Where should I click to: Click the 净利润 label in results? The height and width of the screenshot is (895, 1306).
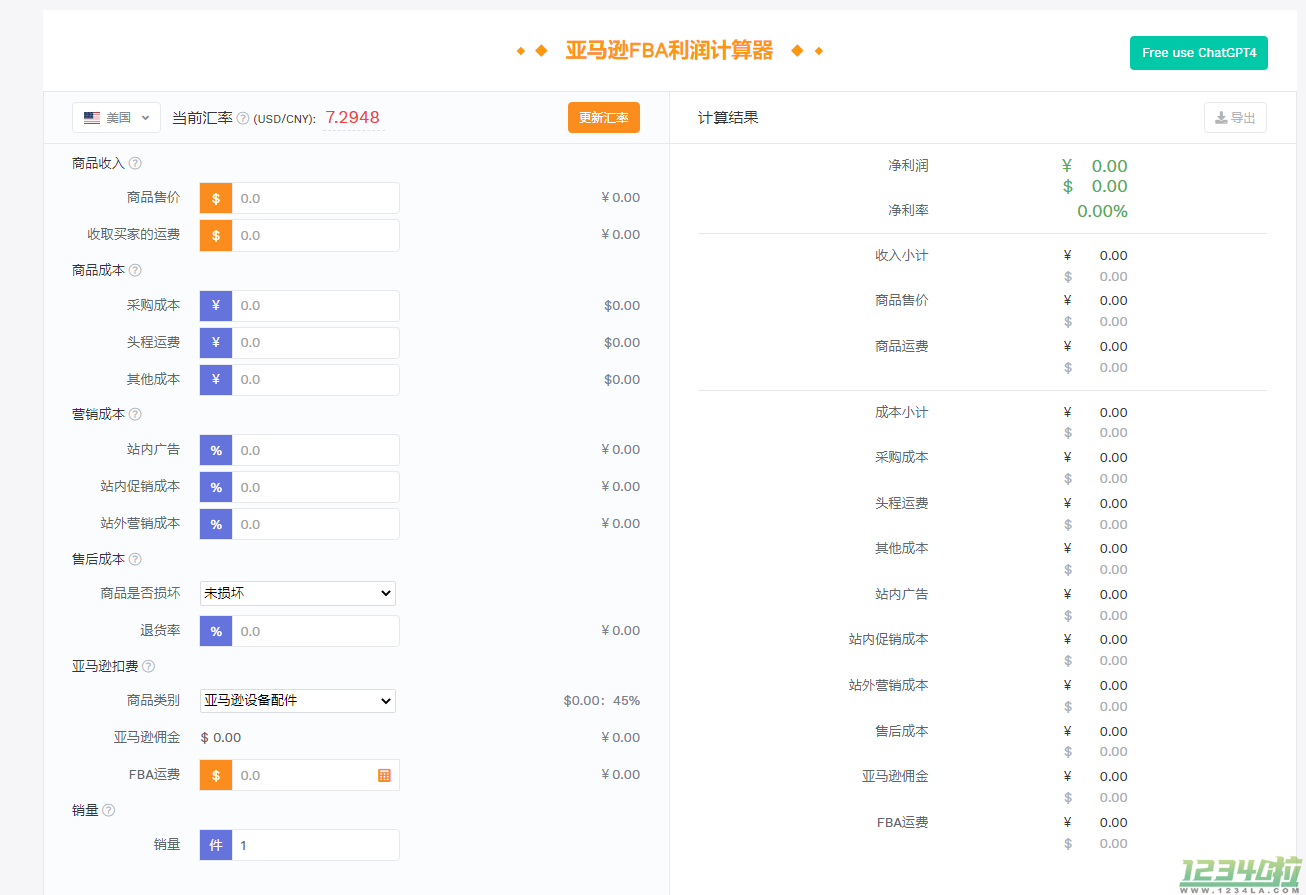[x=908, y=165]
